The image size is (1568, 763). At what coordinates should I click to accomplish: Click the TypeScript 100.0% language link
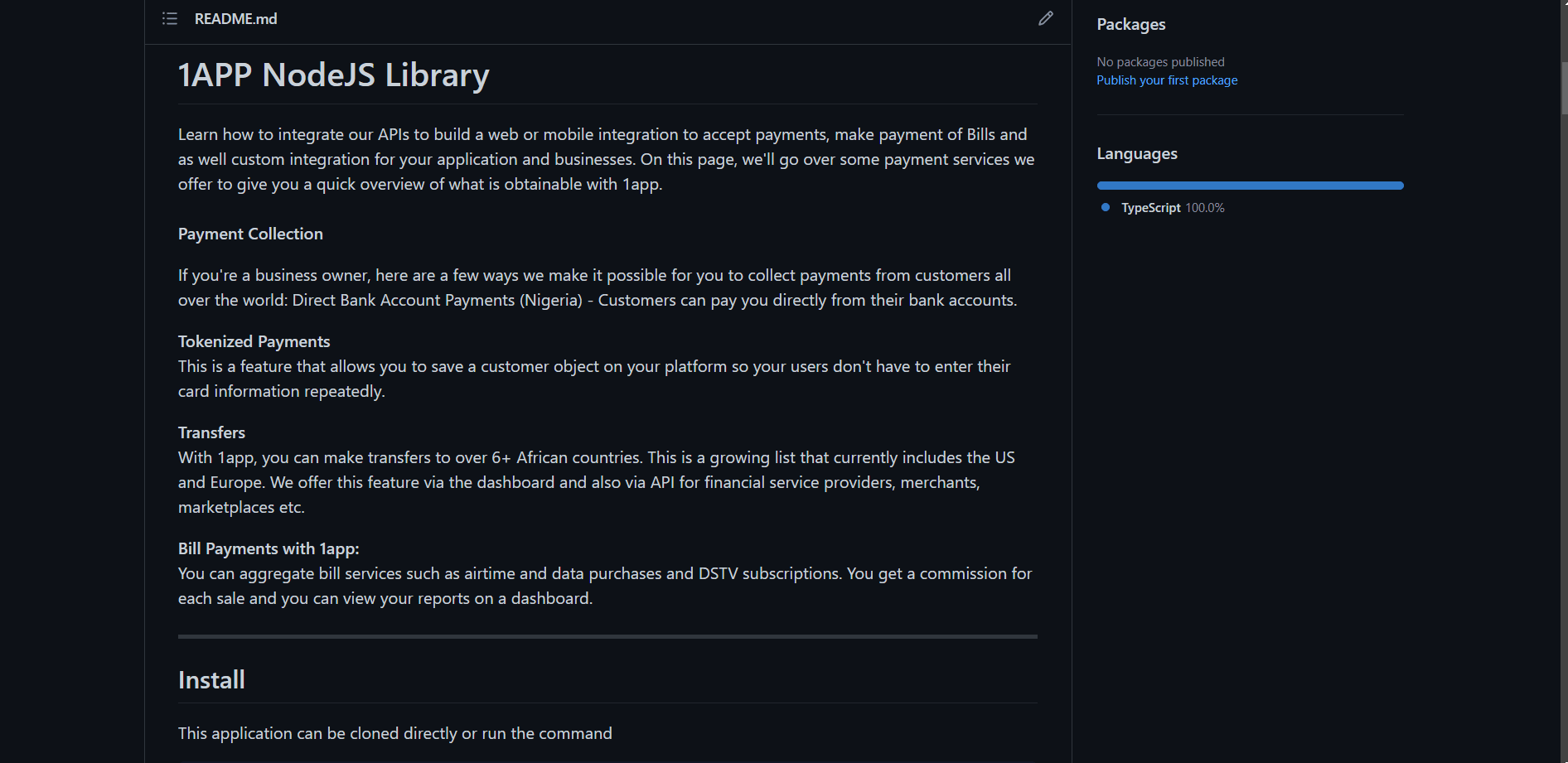[x=1173, y=208]
